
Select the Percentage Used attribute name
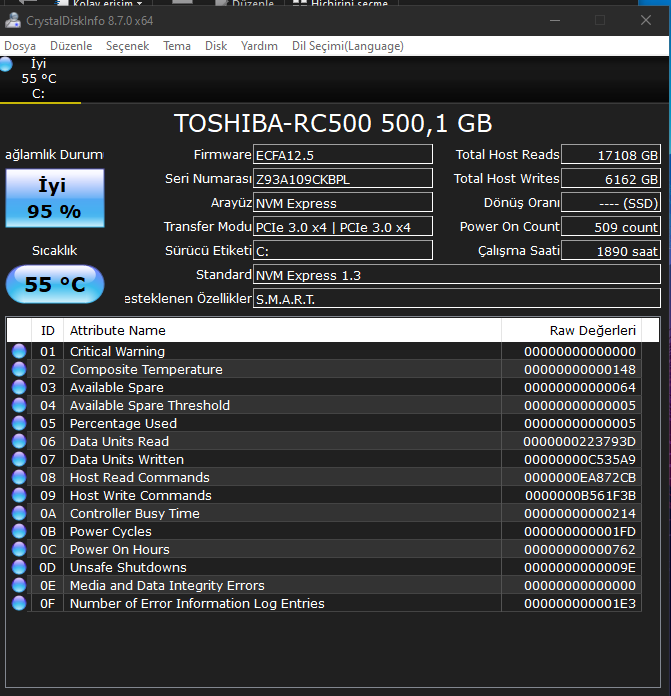click(x=123, y=423)
